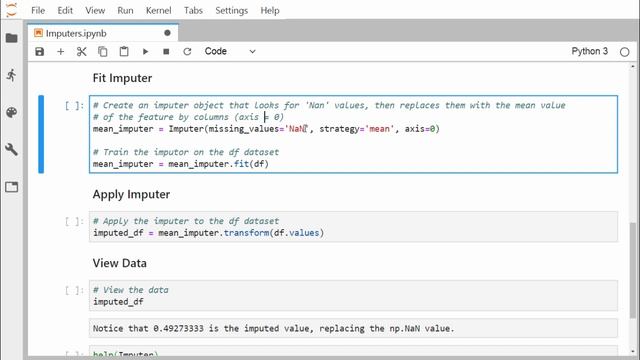Click the Apply Imputer cell execution prompt
Image resolution: width=640 pixels, height=360 pixels.
pyautogui.click(x=74, y=222)
